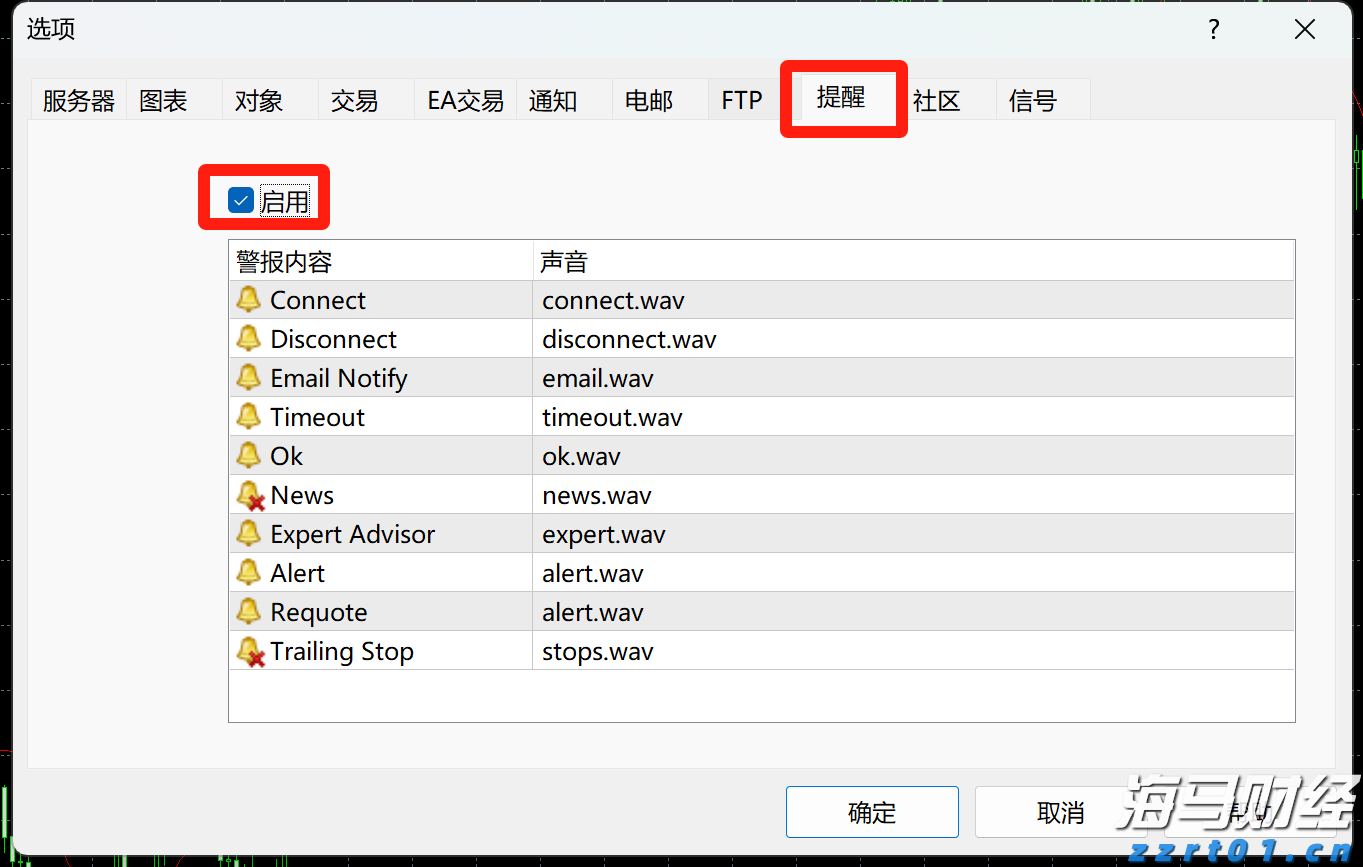This screenshot has width=1363, height=867.
Task: Click the bell icon for Expert Advisor
Action: [x=248, y=533]
